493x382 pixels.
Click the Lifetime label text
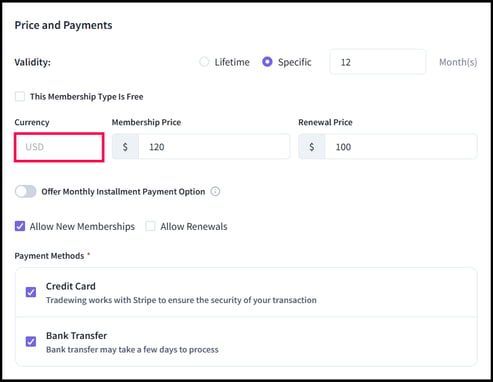click(232, 62)
